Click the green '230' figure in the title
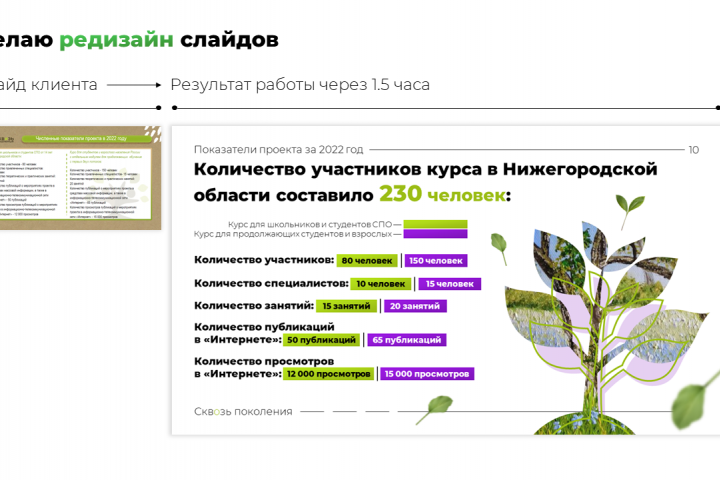 coord(400,193)
